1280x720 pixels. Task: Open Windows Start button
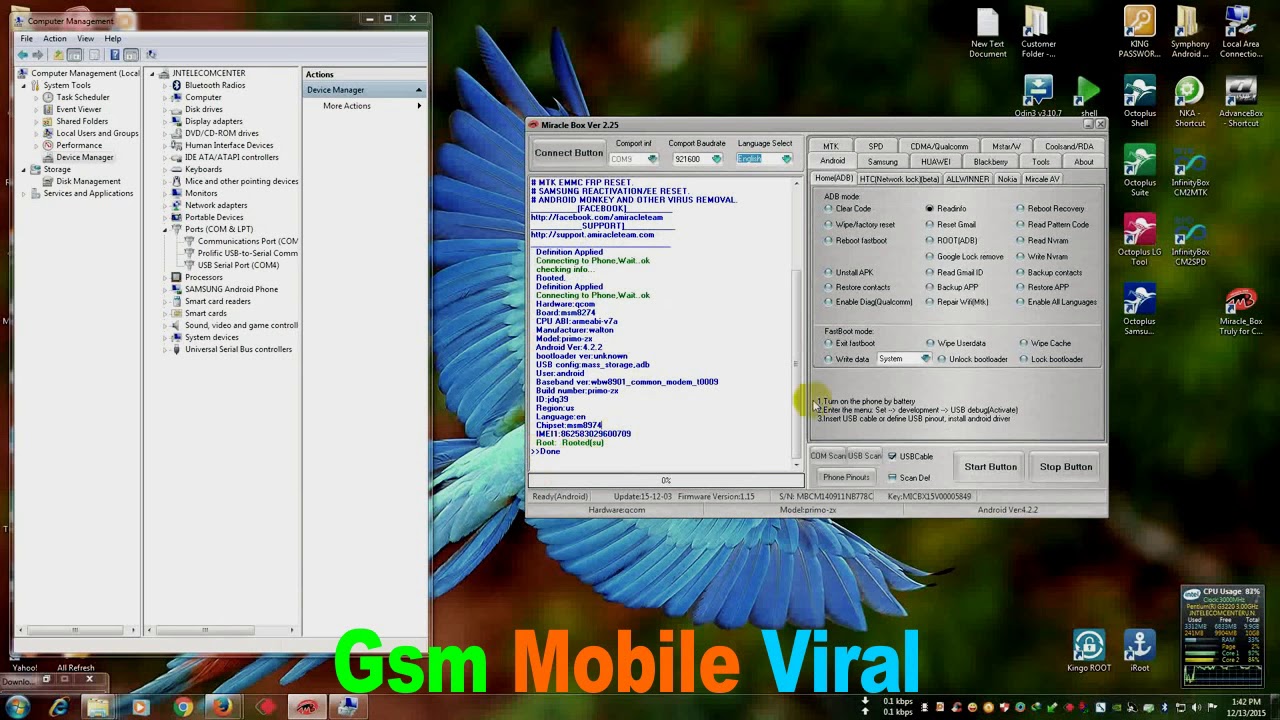17,708
